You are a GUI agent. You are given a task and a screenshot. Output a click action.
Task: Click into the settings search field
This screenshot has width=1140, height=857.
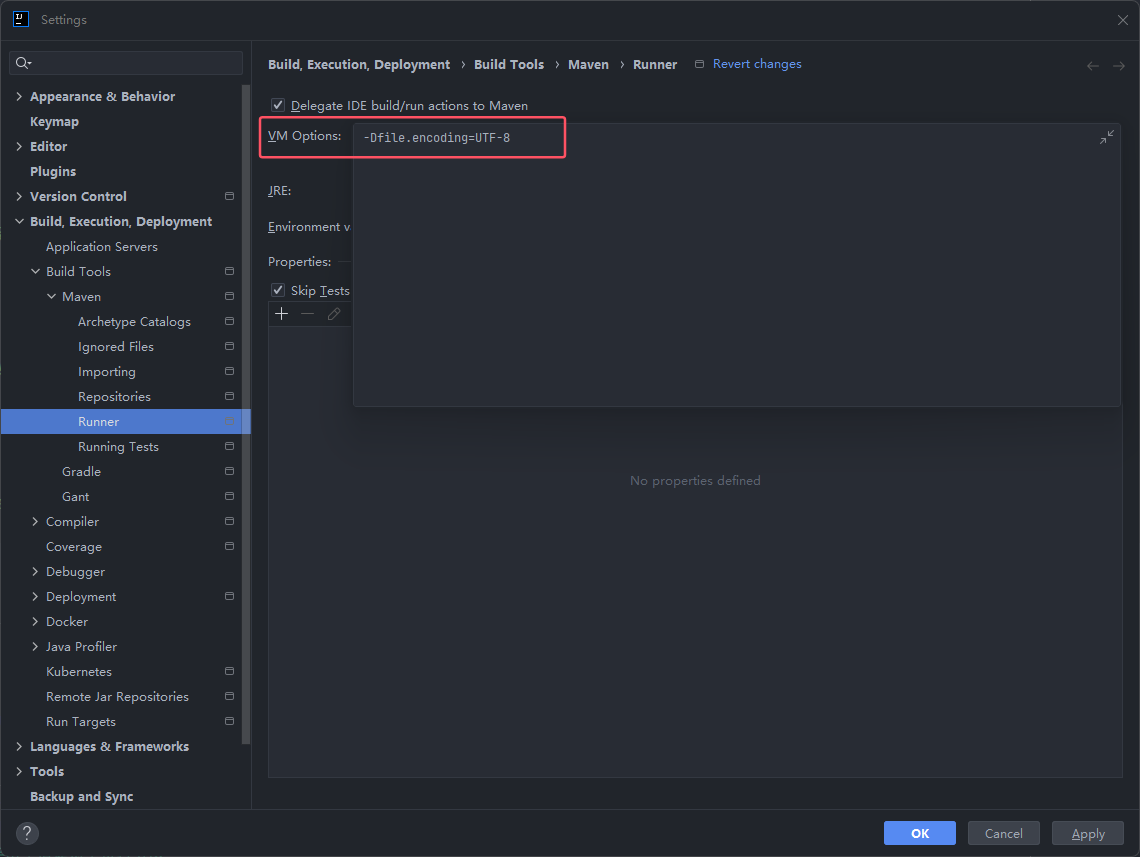(126, 63)
